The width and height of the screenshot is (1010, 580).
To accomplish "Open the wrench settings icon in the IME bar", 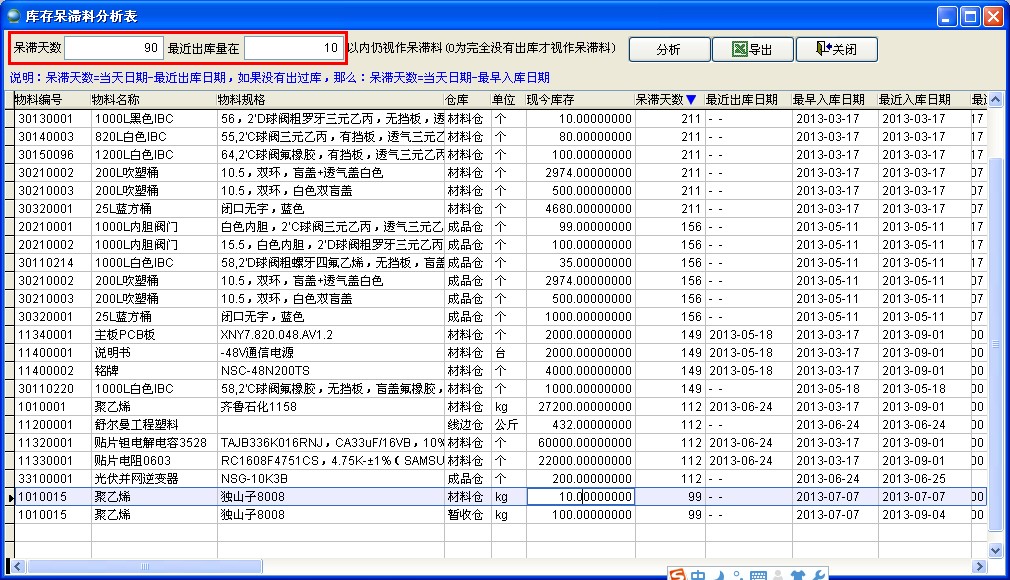I will coord(819,574).
